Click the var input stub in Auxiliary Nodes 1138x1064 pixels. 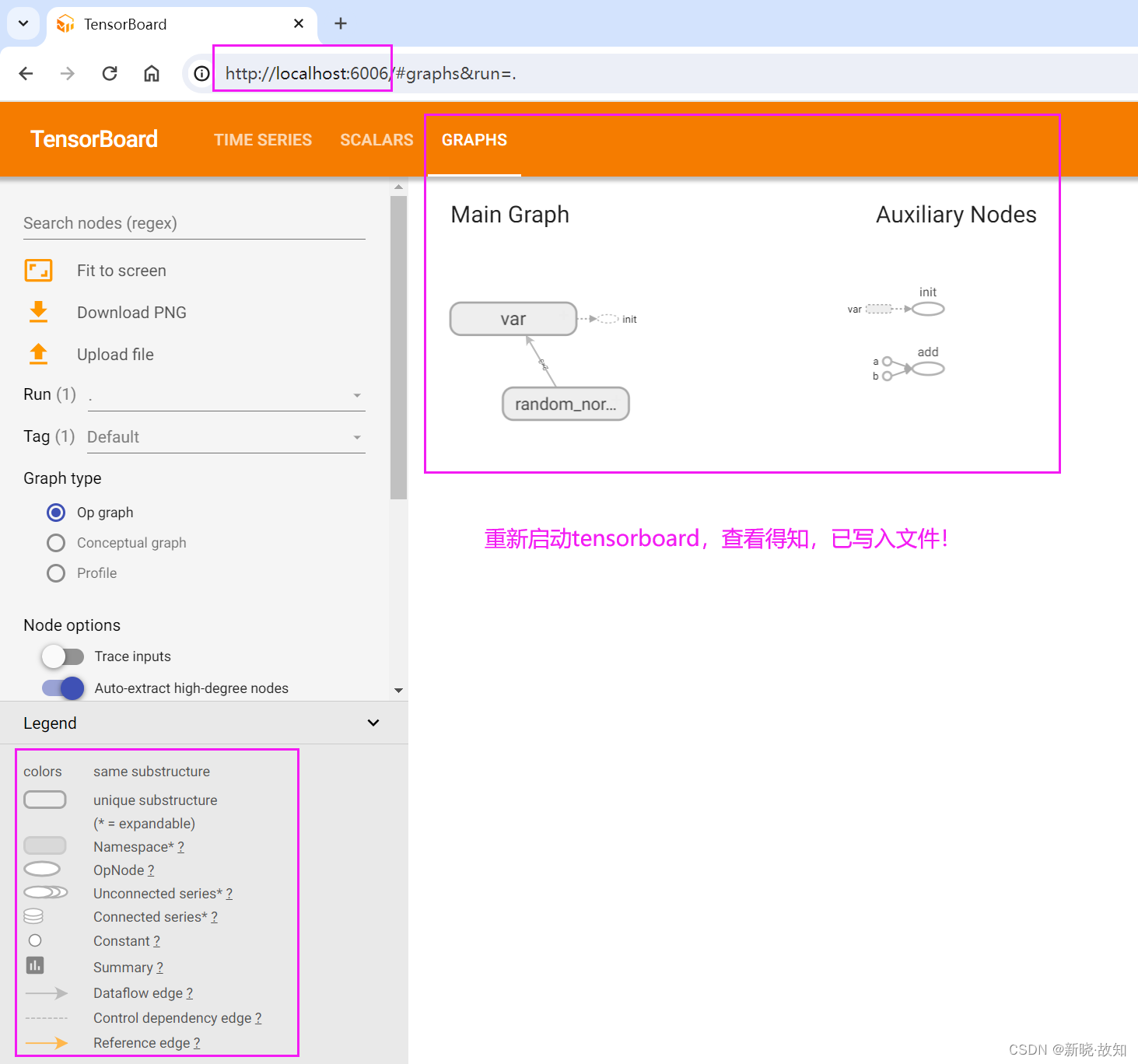879,309
